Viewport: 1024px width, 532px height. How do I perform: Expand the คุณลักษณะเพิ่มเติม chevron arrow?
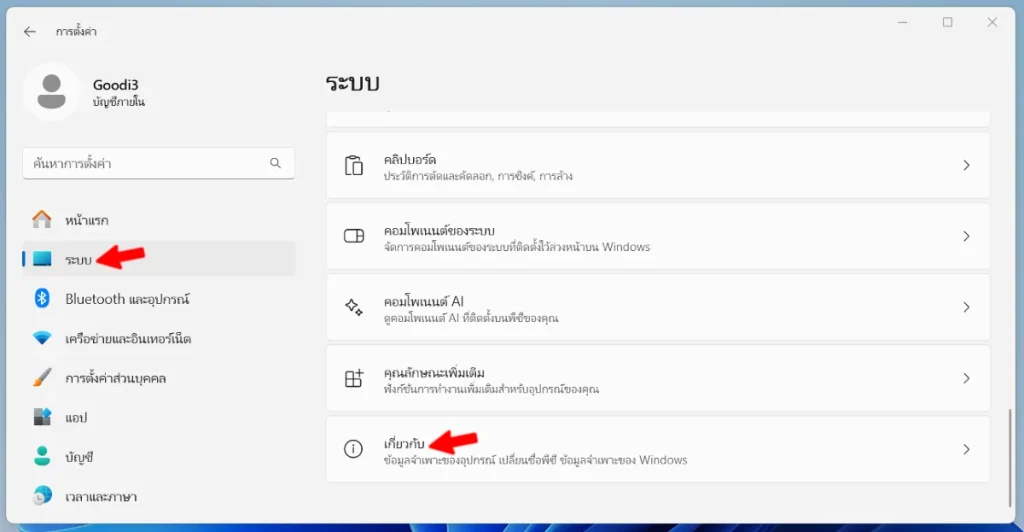(966, 379)
